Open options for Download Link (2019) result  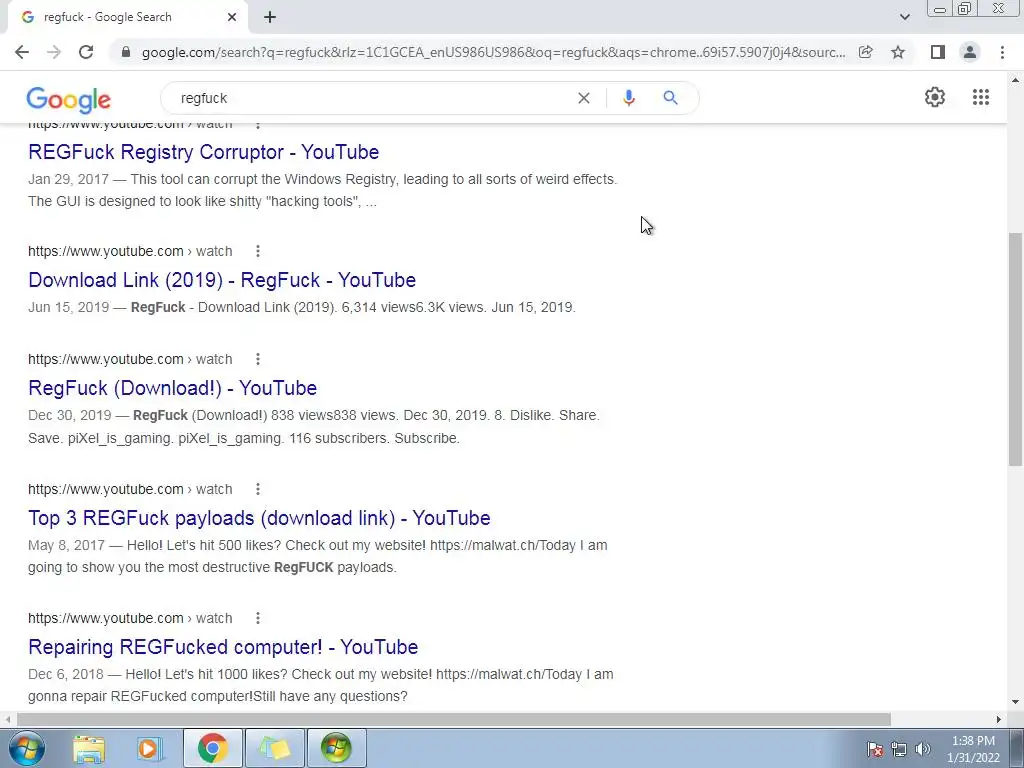(x=258, y=251)
